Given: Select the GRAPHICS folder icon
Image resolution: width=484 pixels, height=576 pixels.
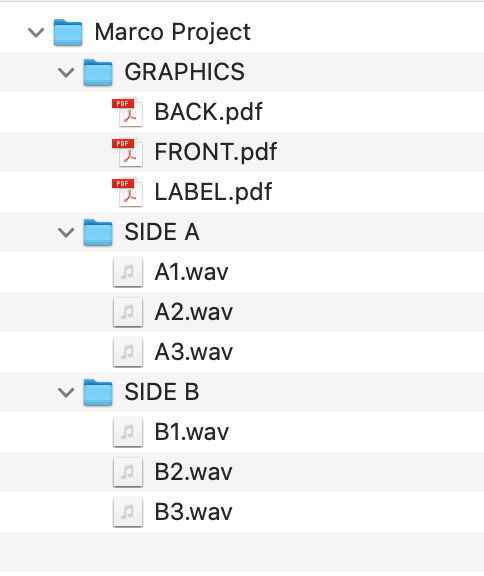Looking at the screenshot, I should tap(98, 72).
